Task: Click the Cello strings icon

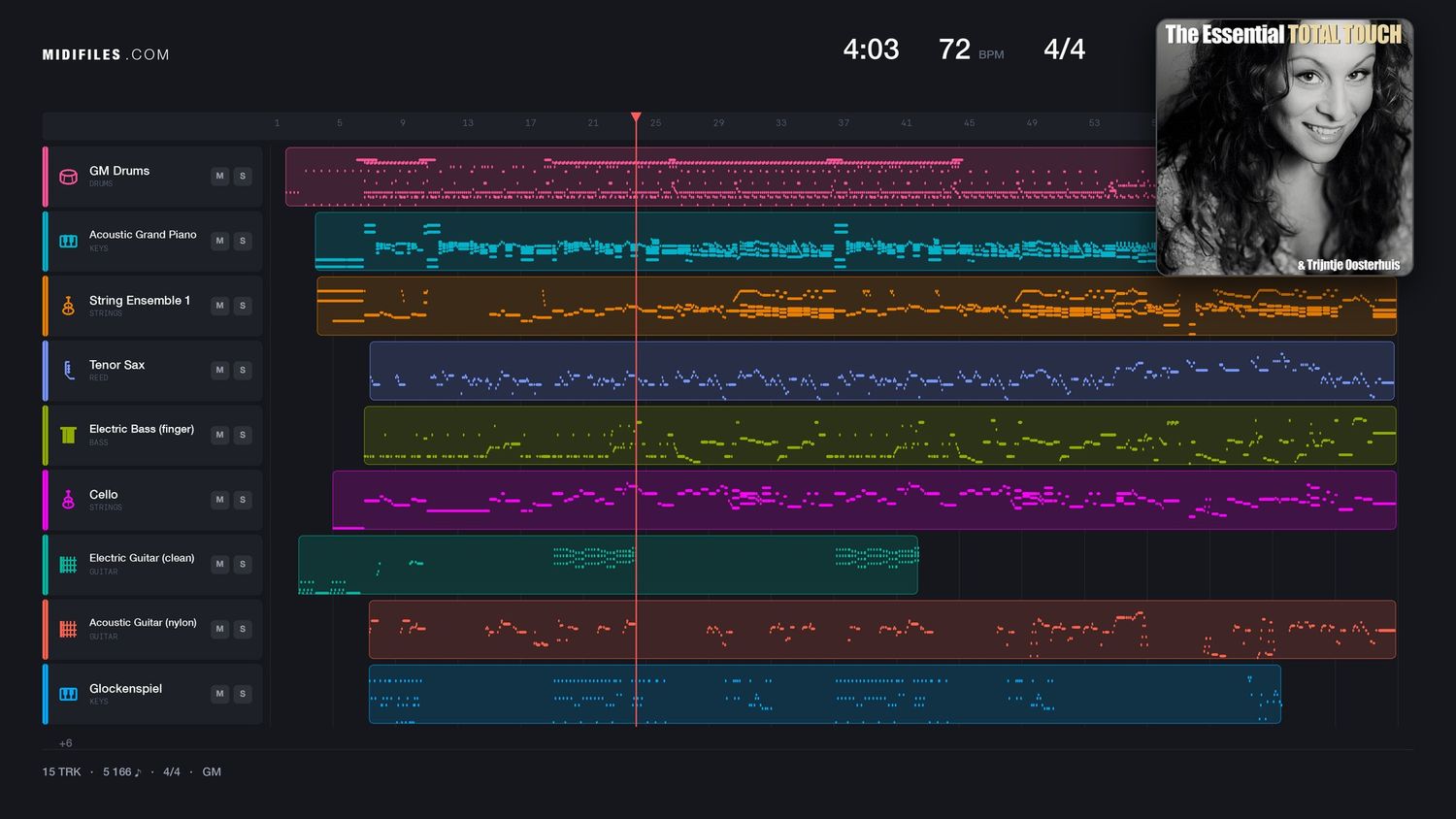Action: [x=68, y=500]
